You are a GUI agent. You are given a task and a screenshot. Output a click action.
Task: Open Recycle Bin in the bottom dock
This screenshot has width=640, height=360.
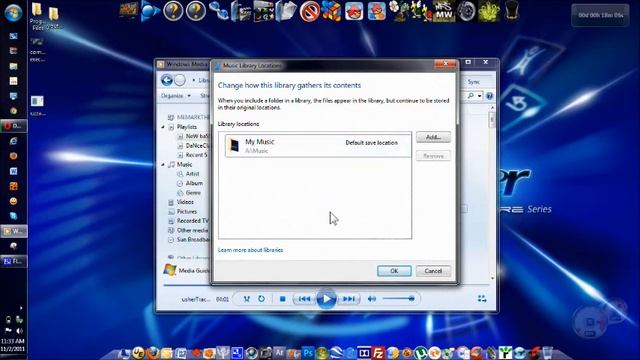click(547, 352)
